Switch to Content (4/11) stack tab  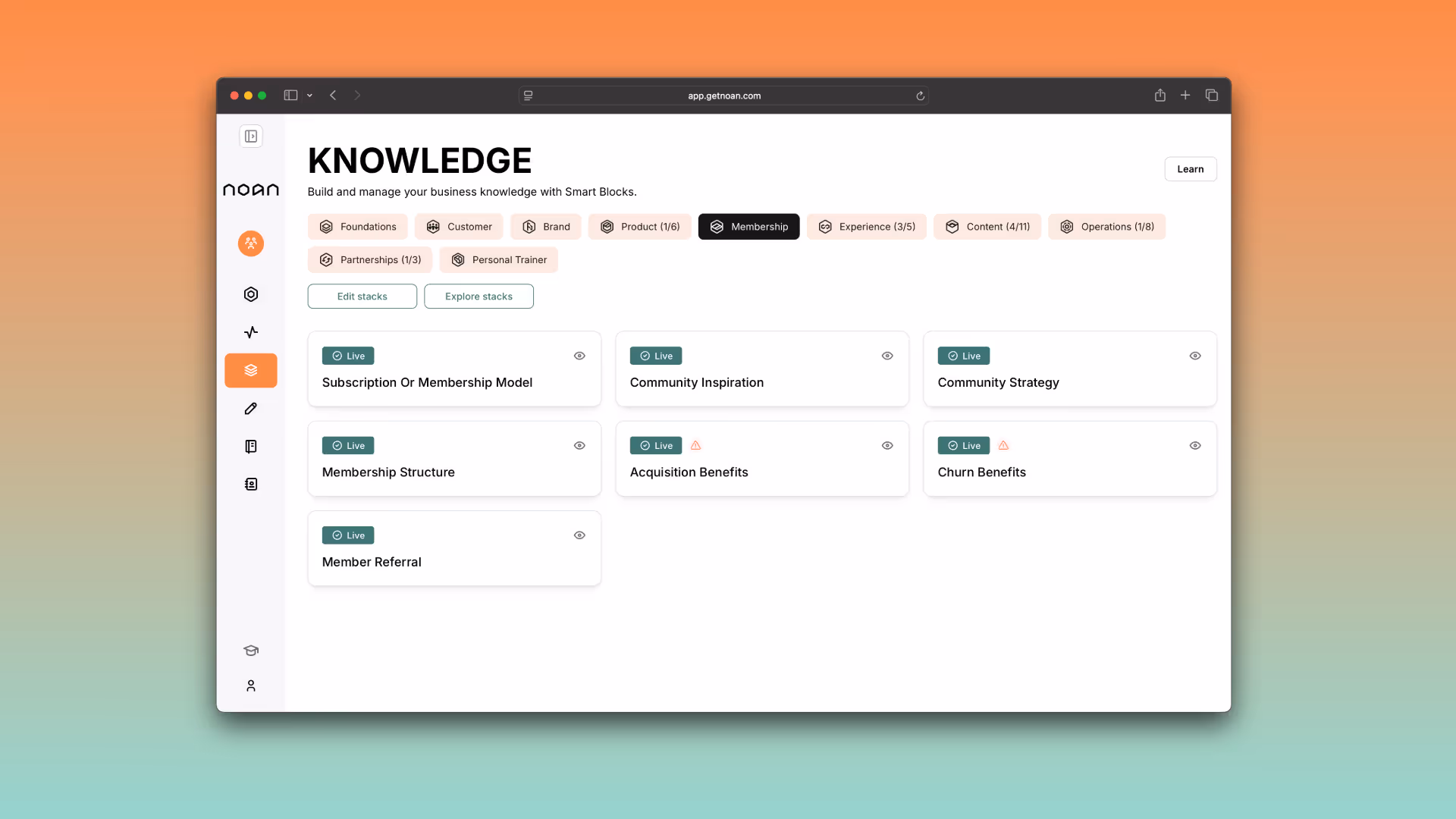pos(987,227)
